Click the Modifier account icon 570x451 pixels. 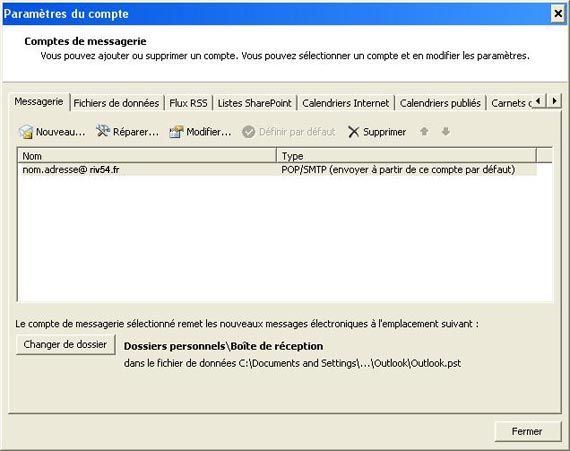(x=176, y=132)
